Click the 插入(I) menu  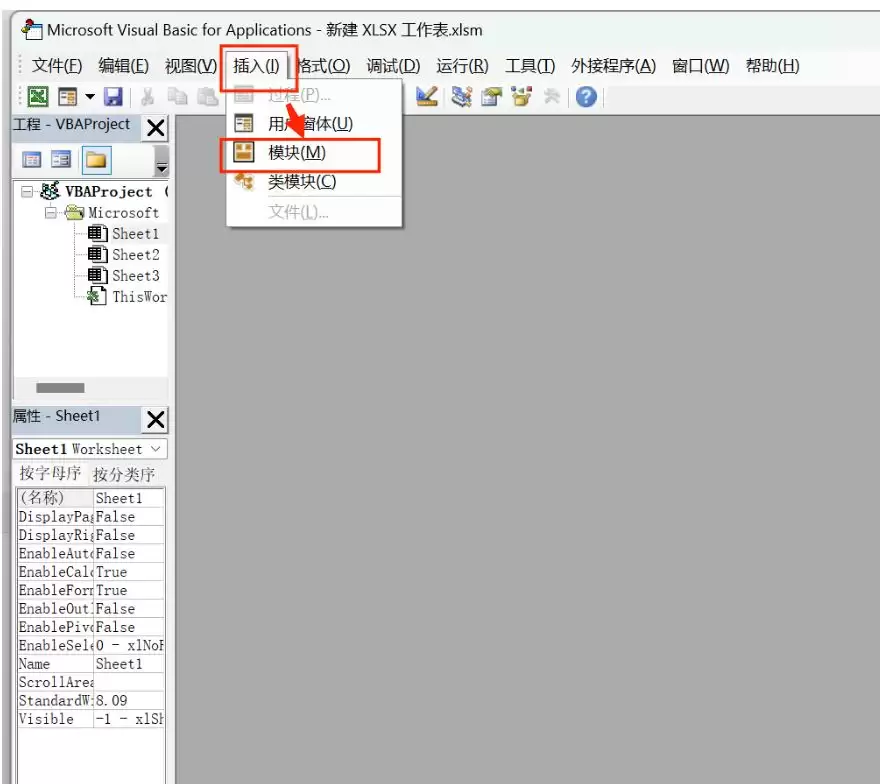click(x=256, y=66)
